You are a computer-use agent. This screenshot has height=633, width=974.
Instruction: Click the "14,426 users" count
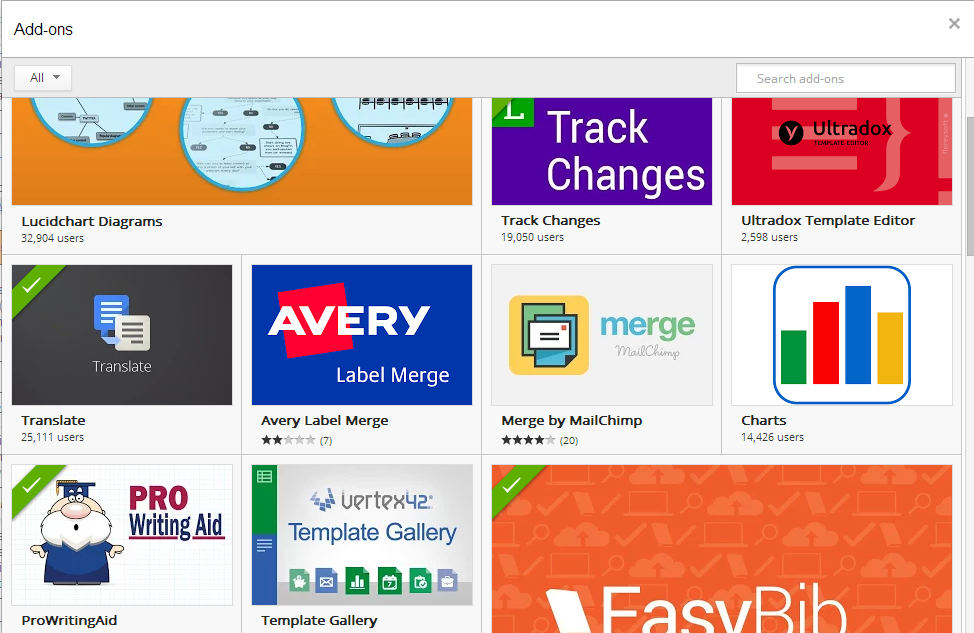point(772,437)
